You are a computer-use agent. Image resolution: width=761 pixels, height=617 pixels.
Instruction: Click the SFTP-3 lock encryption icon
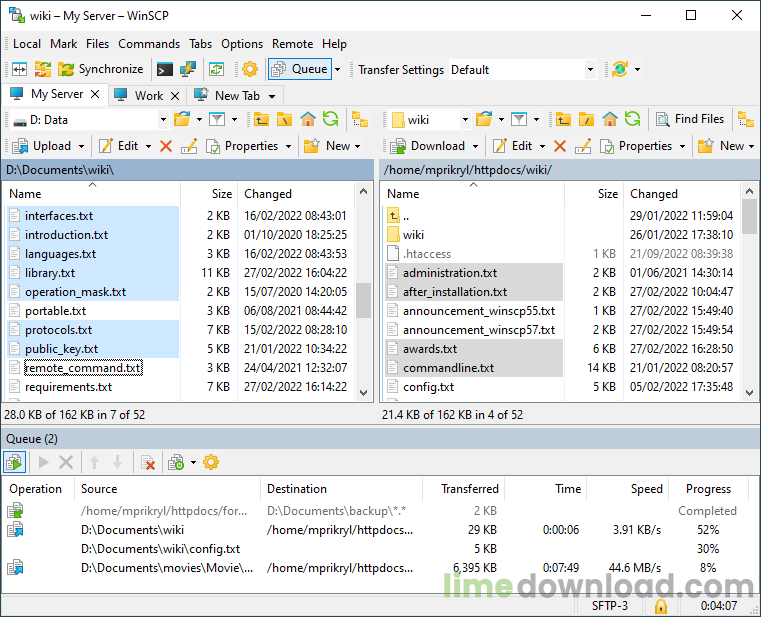pyautogui.click(x=660, y=606)
